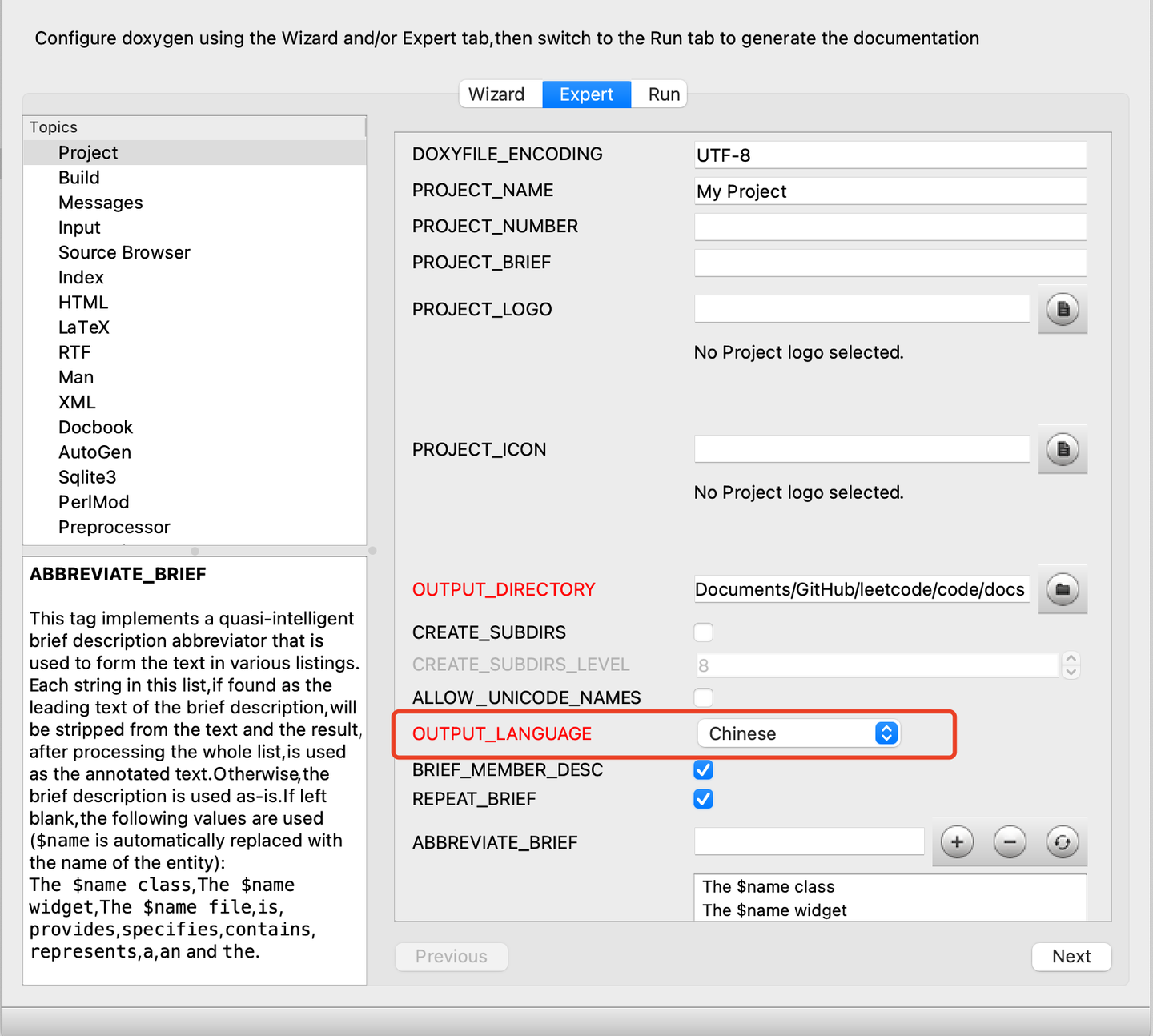Uncheck the BRIEF_MEMBER_DESC checkbox

704,770
